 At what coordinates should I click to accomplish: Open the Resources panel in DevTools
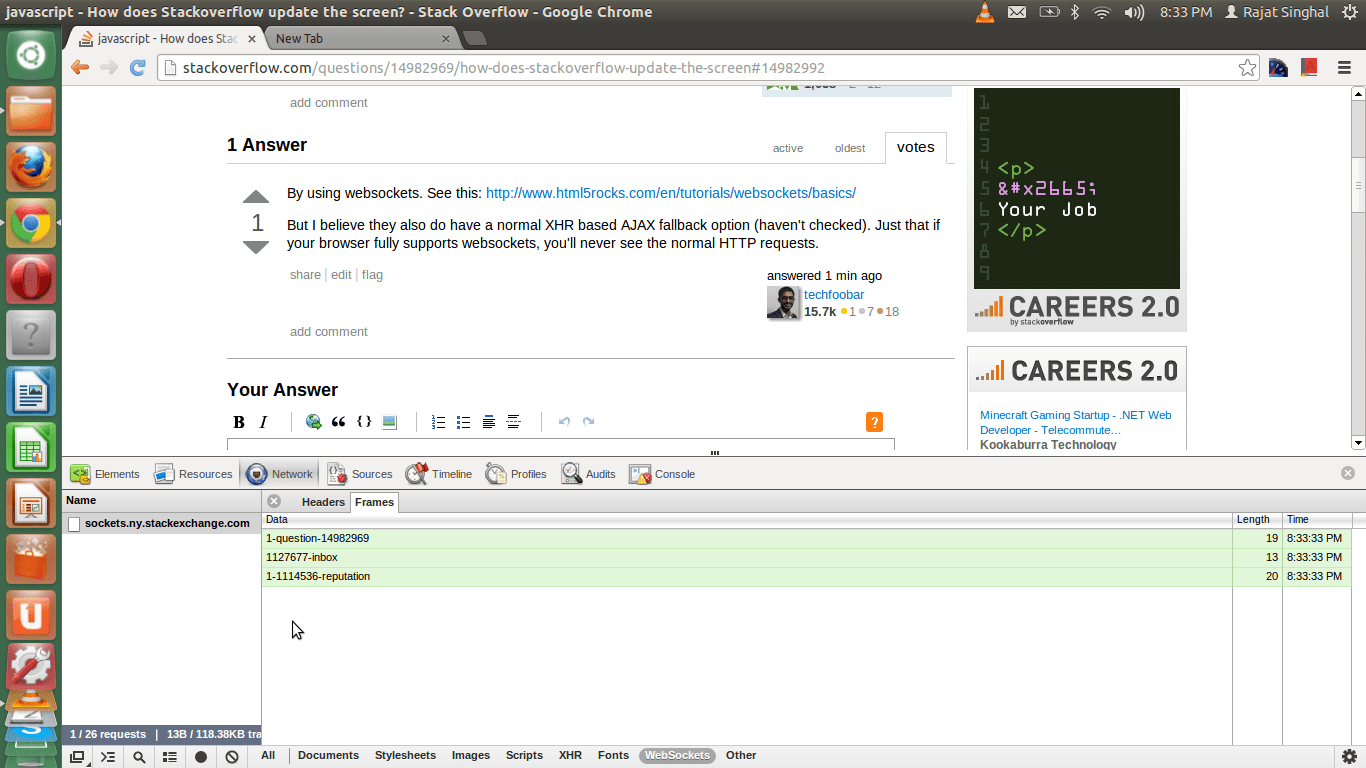pos(192,474)
